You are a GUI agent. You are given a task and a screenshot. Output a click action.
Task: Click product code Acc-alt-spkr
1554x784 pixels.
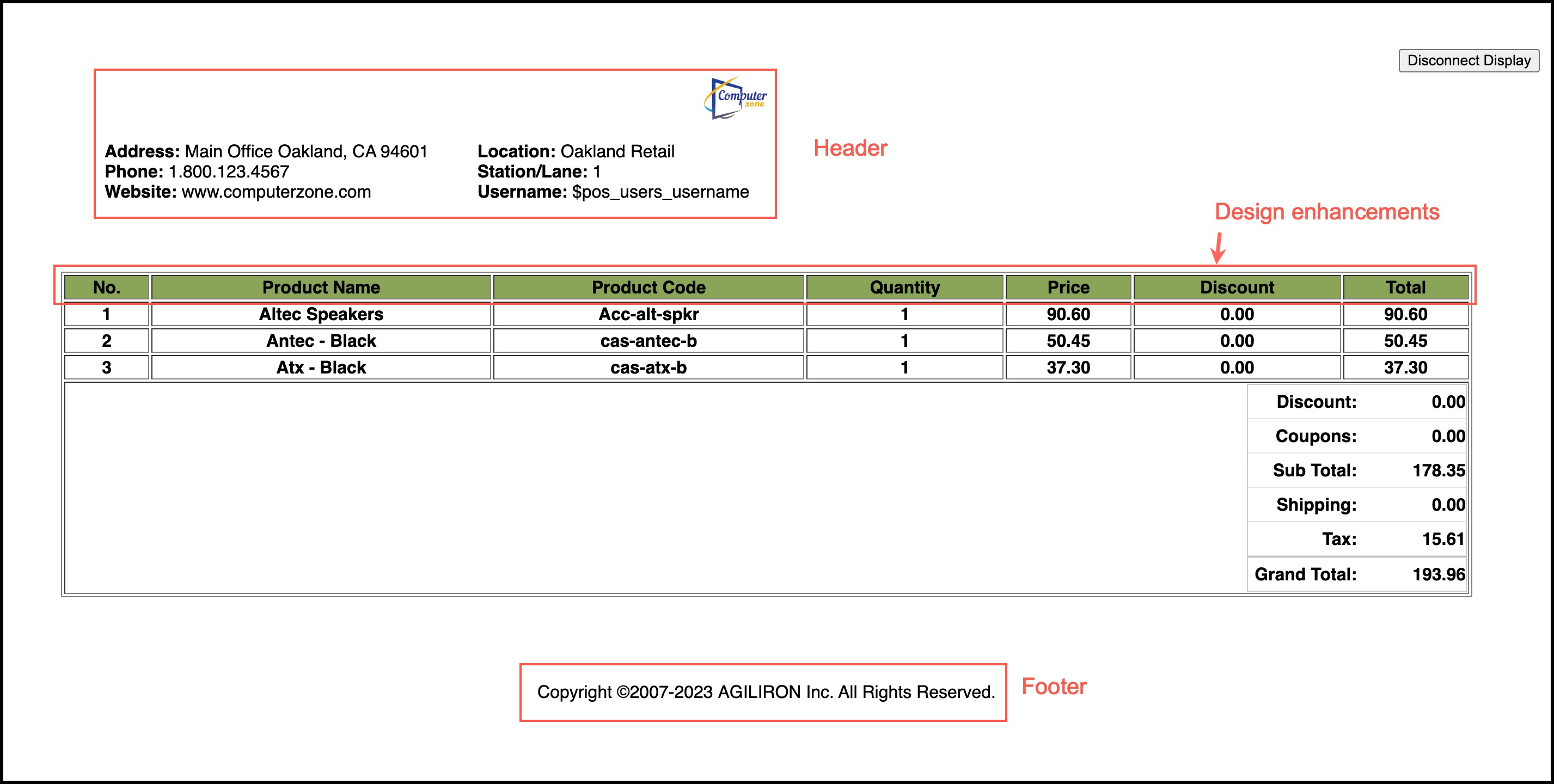pos(648,314)
